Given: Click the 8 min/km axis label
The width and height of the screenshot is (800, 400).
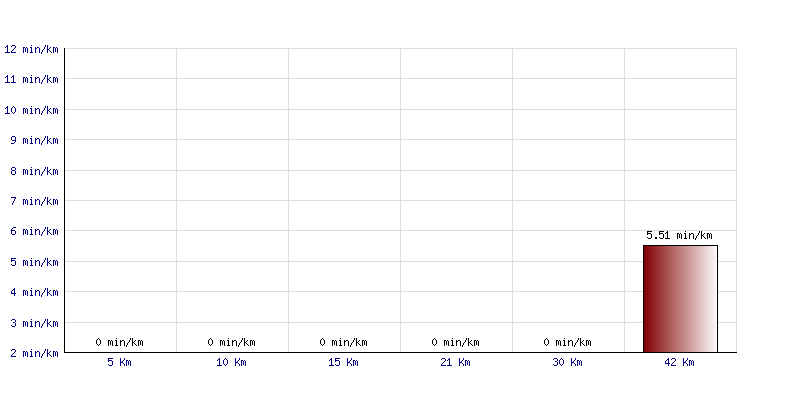Looking at the screenshot, I should (34, 171).
